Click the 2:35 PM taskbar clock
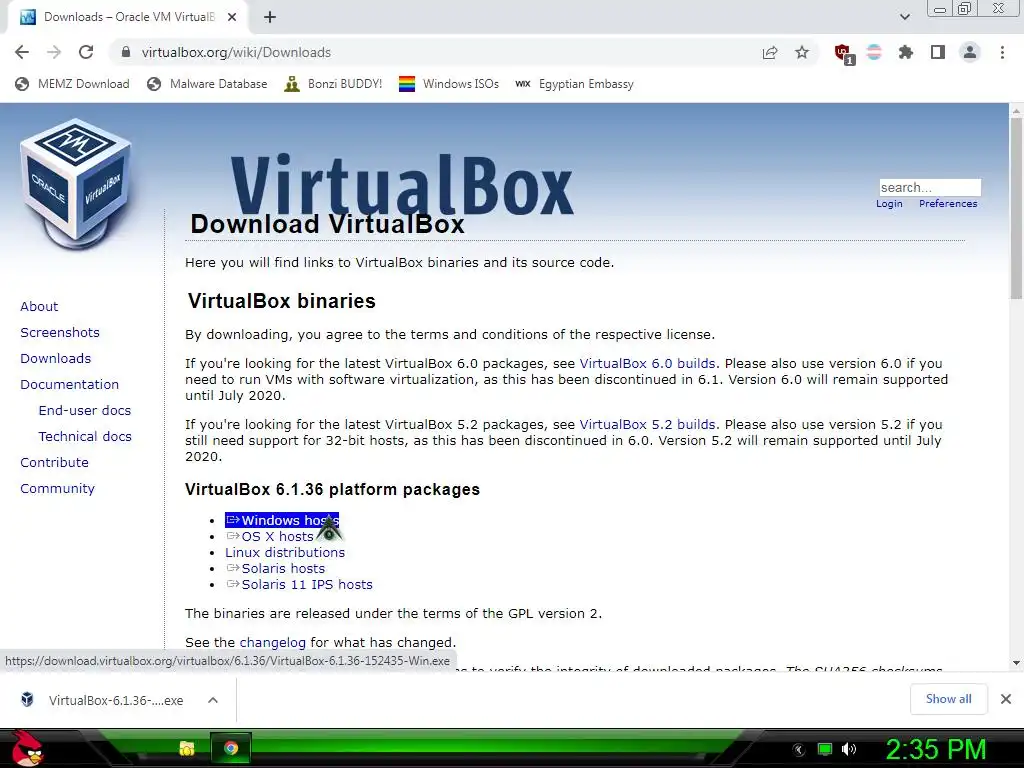 pyautogui.click(x=936, y=749)
